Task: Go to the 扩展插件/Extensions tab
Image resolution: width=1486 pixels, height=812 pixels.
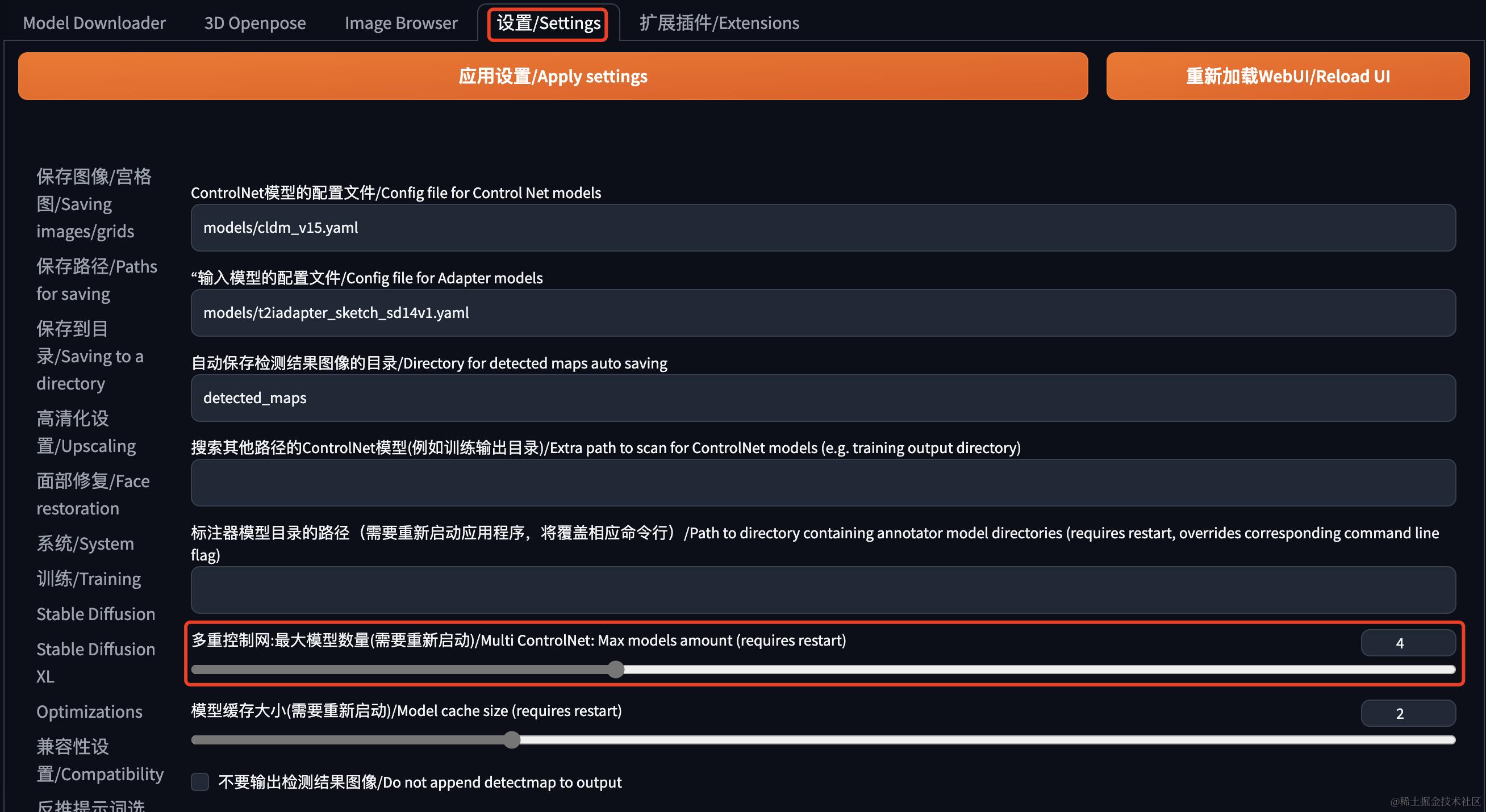Action: pyautogui.click(x=719, y=23)
